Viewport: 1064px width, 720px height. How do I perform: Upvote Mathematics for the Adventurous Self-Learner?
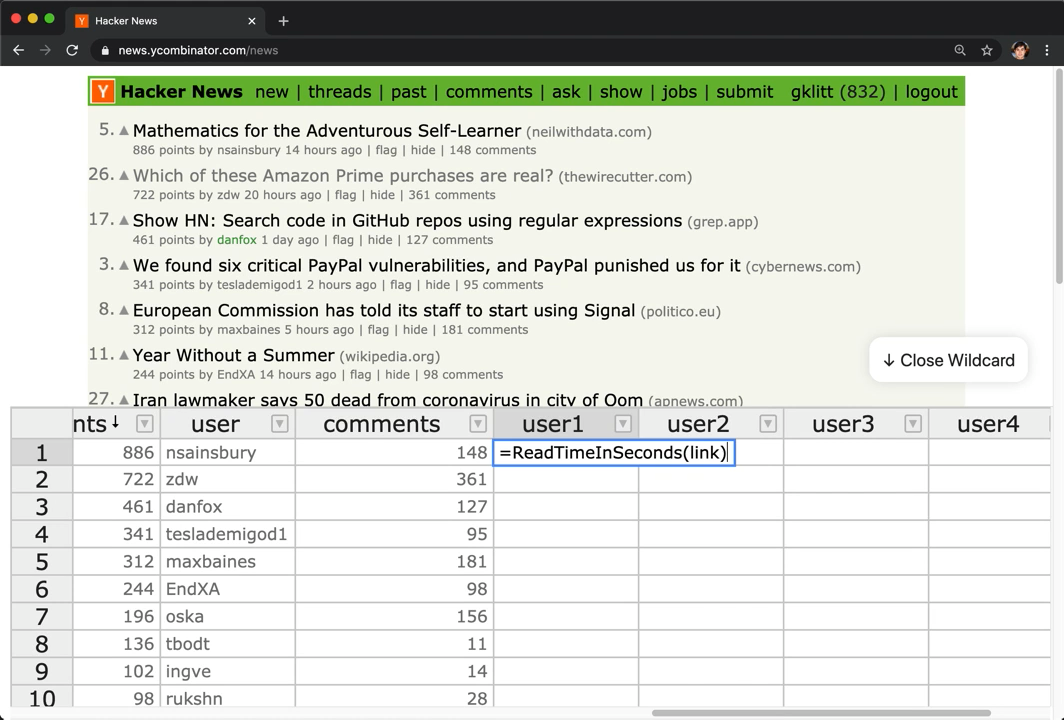[x=124, y=130]
